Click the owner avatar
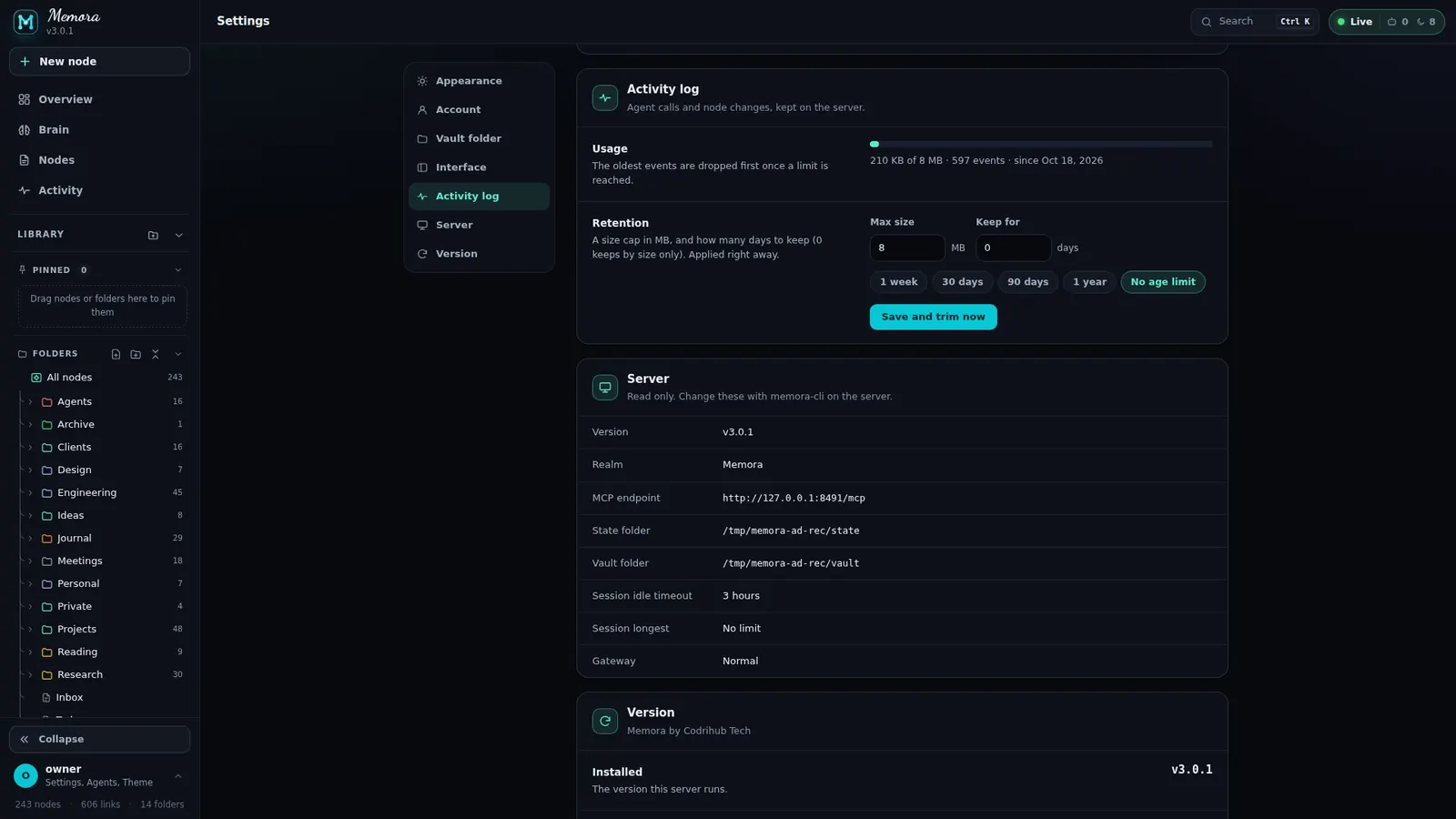Viewport: 1456px width, 819px height. click(25, 775)
